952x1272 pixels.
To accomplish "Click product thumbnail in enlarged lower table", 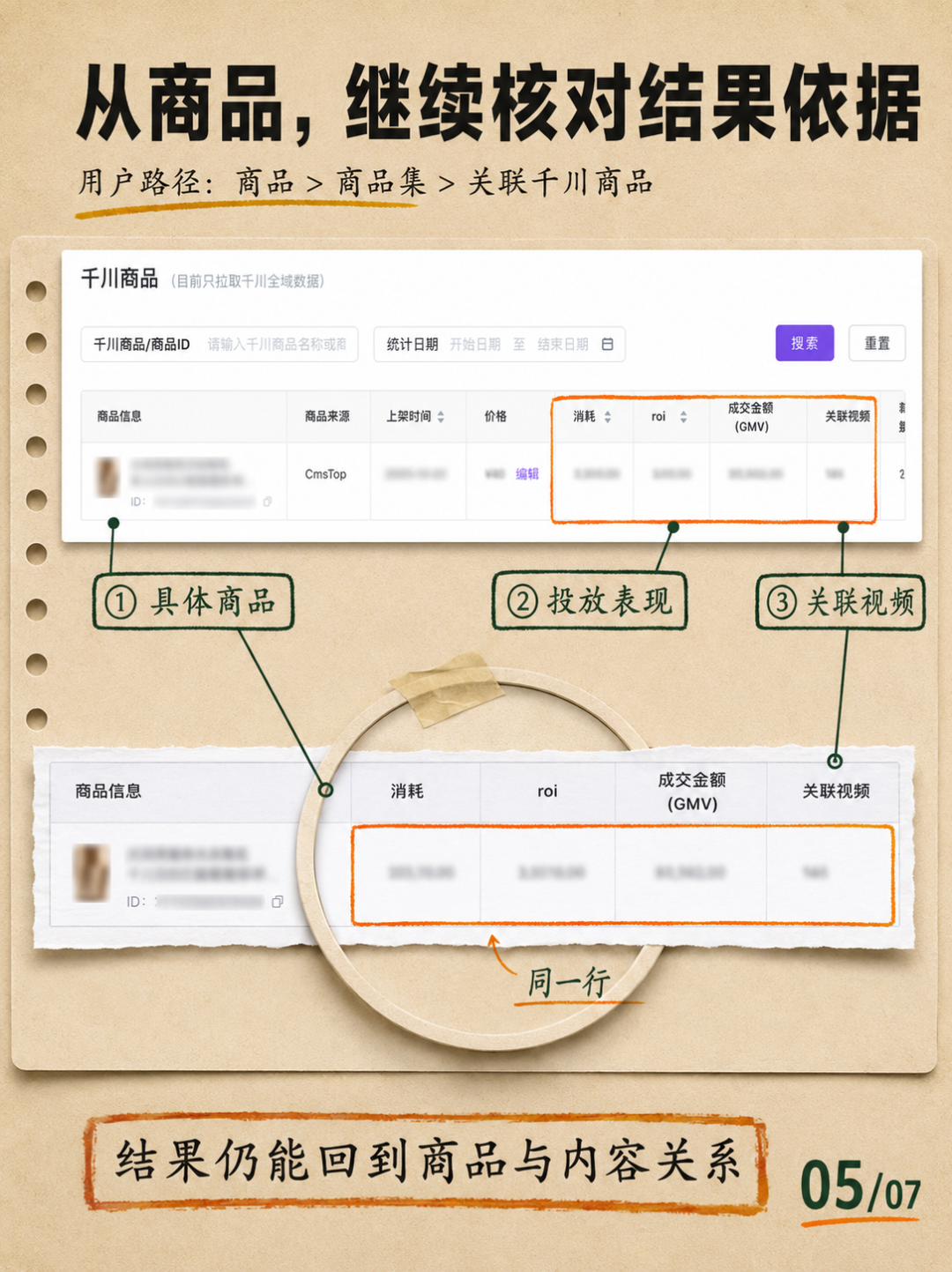I will tap(92, 873).
